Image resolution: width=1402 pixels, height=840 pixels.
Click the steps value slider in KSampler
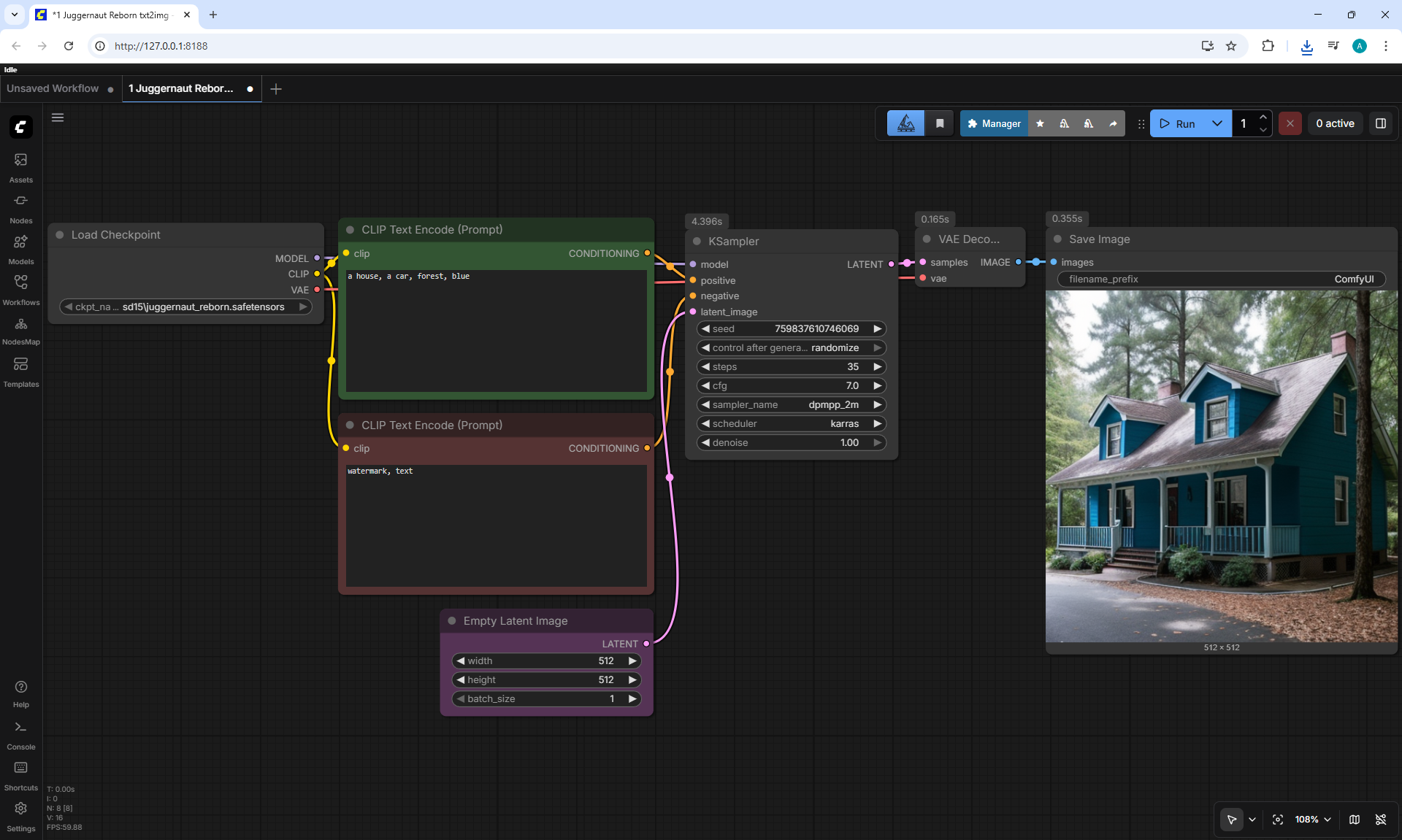pyautogui.click(x=792, y=366)
